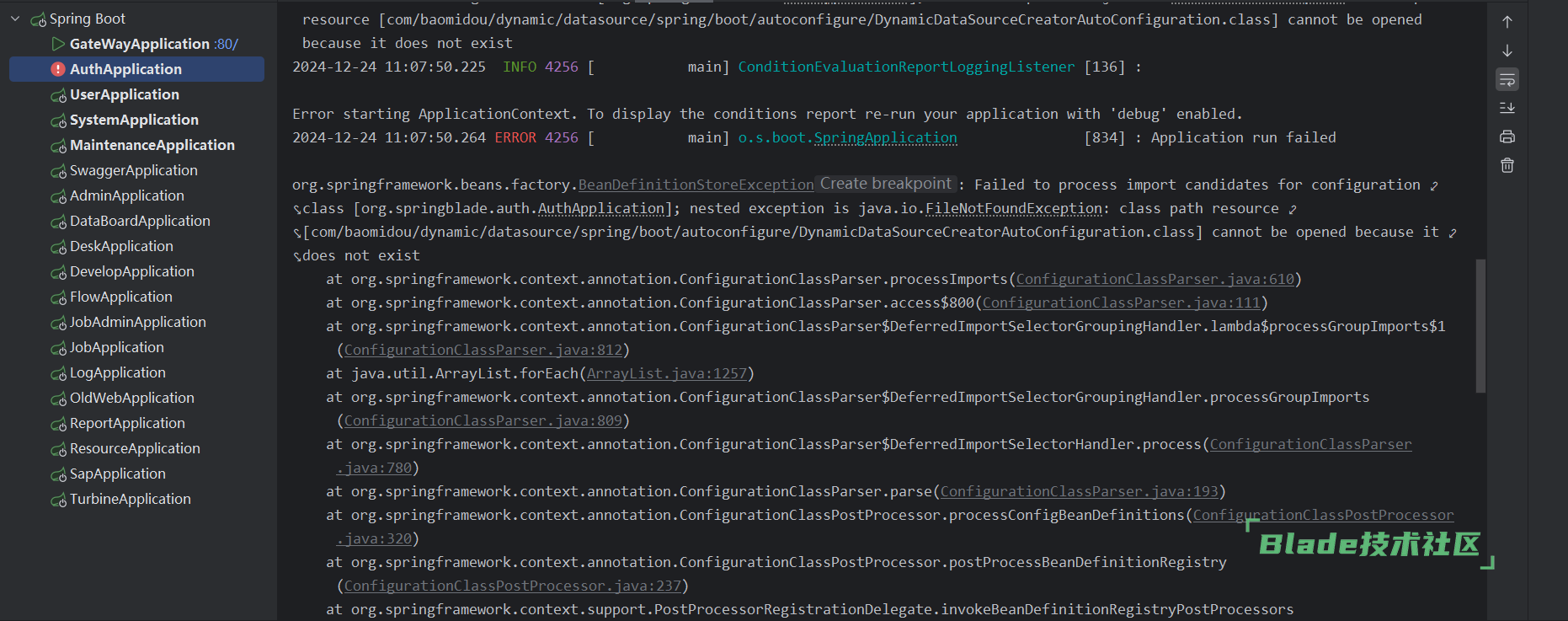Open the o.s.boot.SpringApplication link
Screen dimensions: 1568x621
point(847,137)
